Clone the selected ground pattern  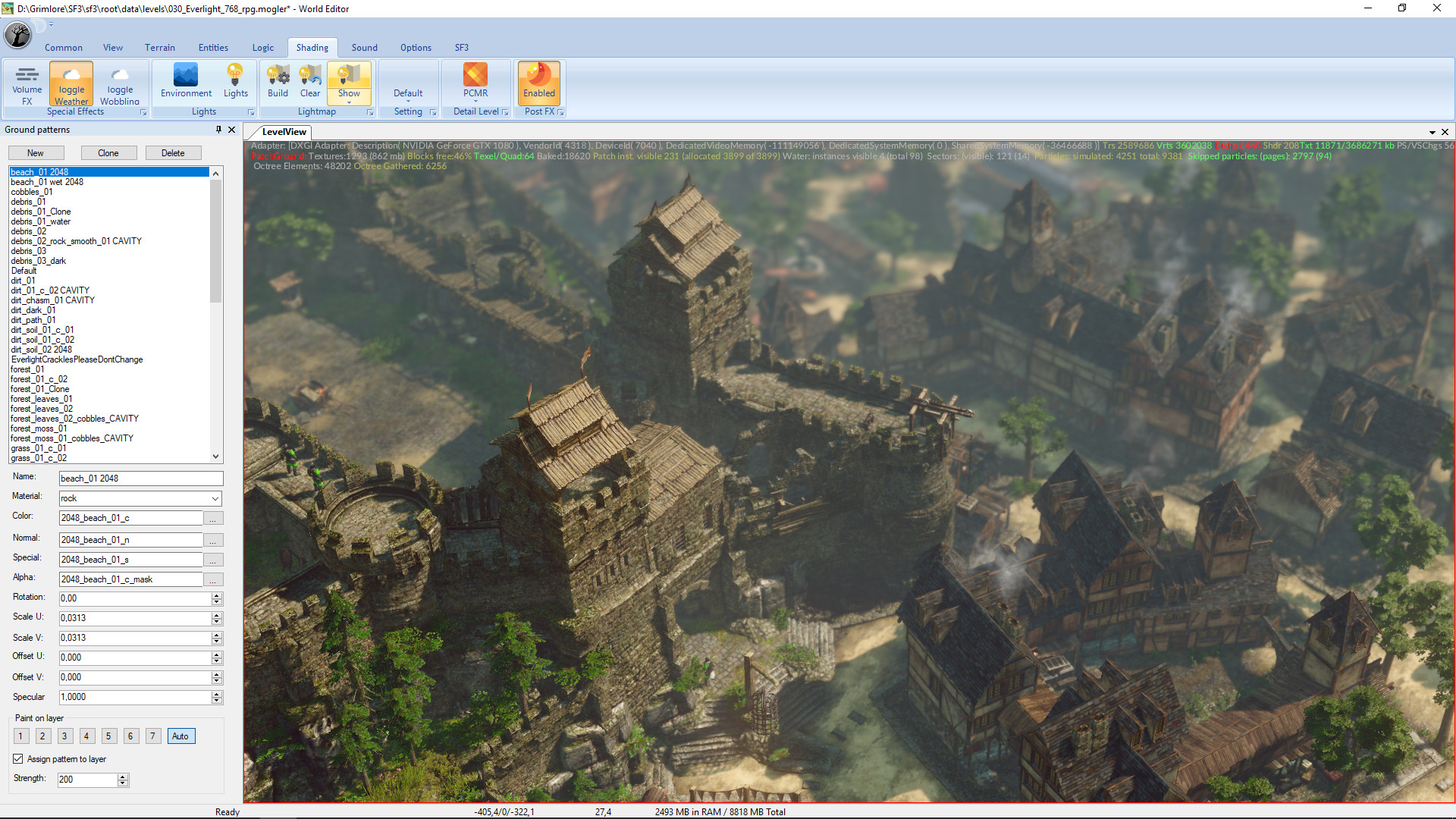point(108,152)
